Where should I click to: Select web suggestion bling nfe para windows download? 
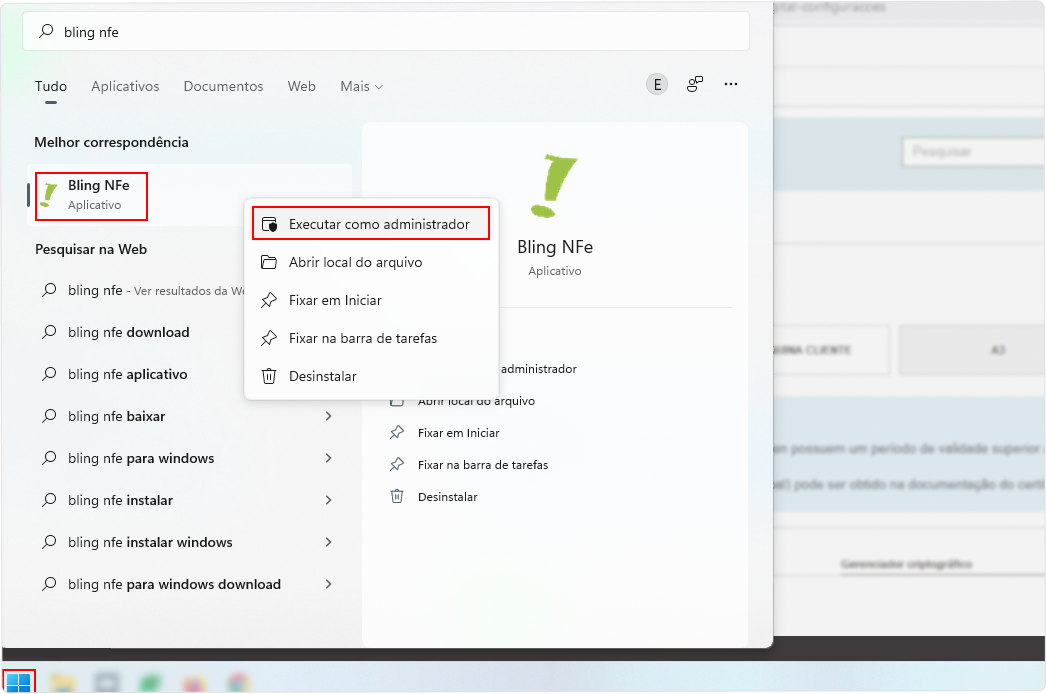click(189, 585)
